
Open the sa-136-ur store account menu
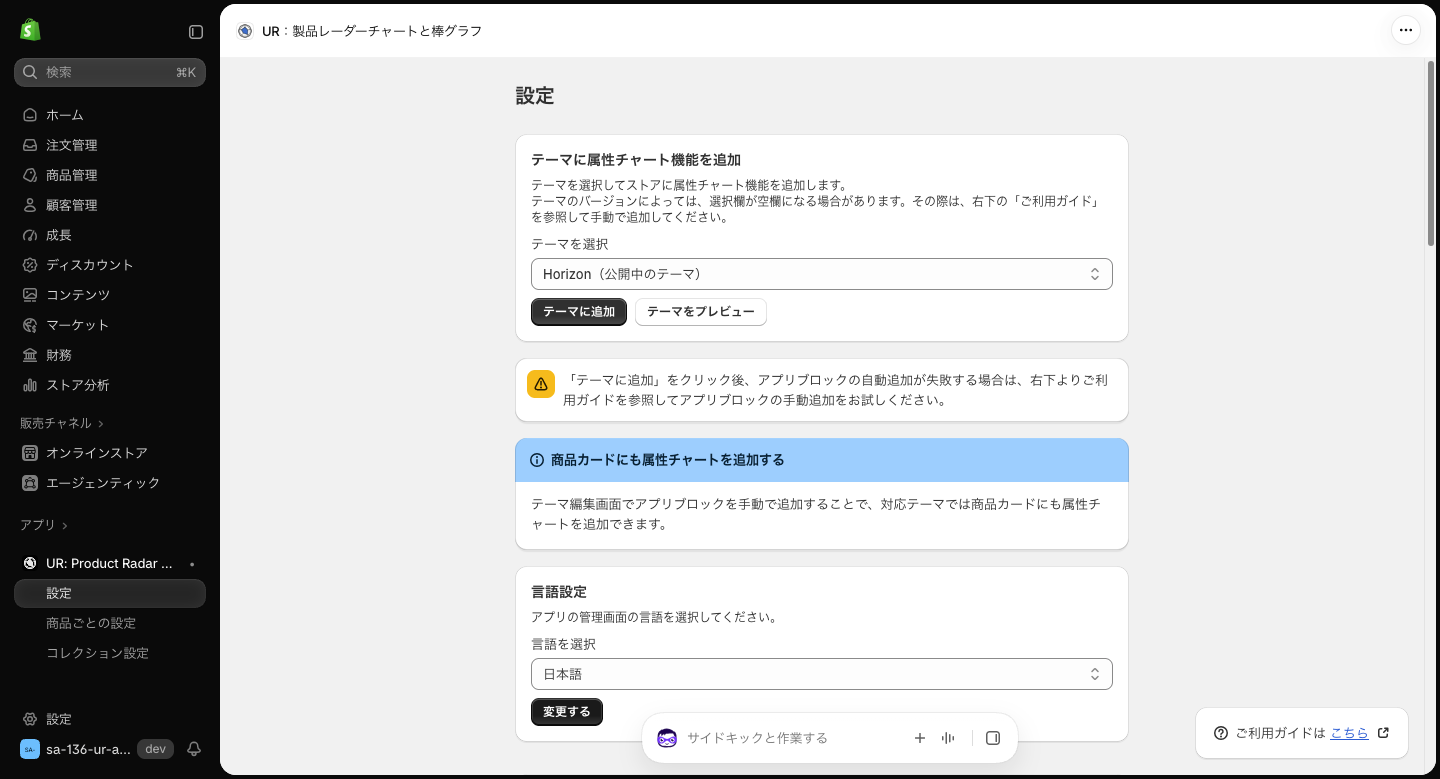[x=76, y=749]
